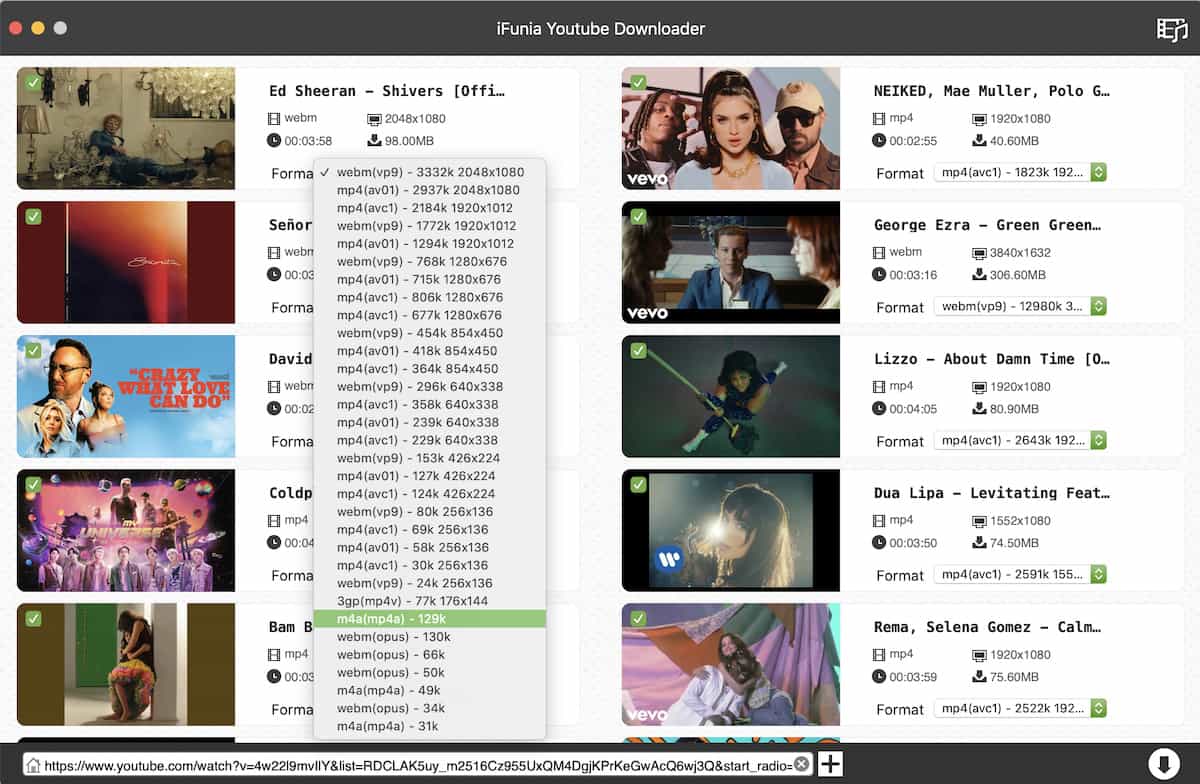The width and height of the screenshot is (1200, 784).
Task: Clear the URL with the X icon
Action: click(x=801, y=765)
